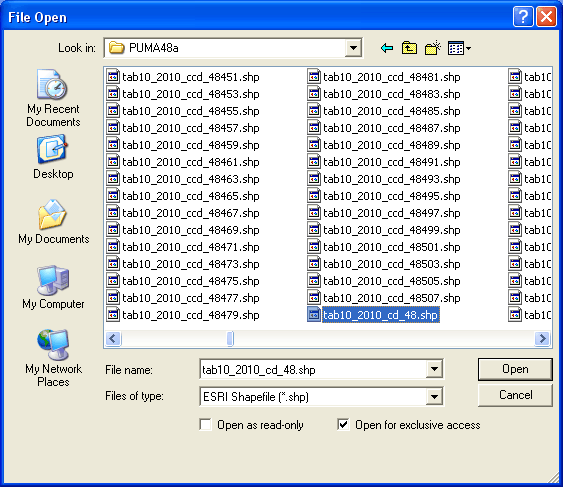Select file name tab10_2010_ccd_48501.shp
The image size is (563, 487).
(392, 247)
